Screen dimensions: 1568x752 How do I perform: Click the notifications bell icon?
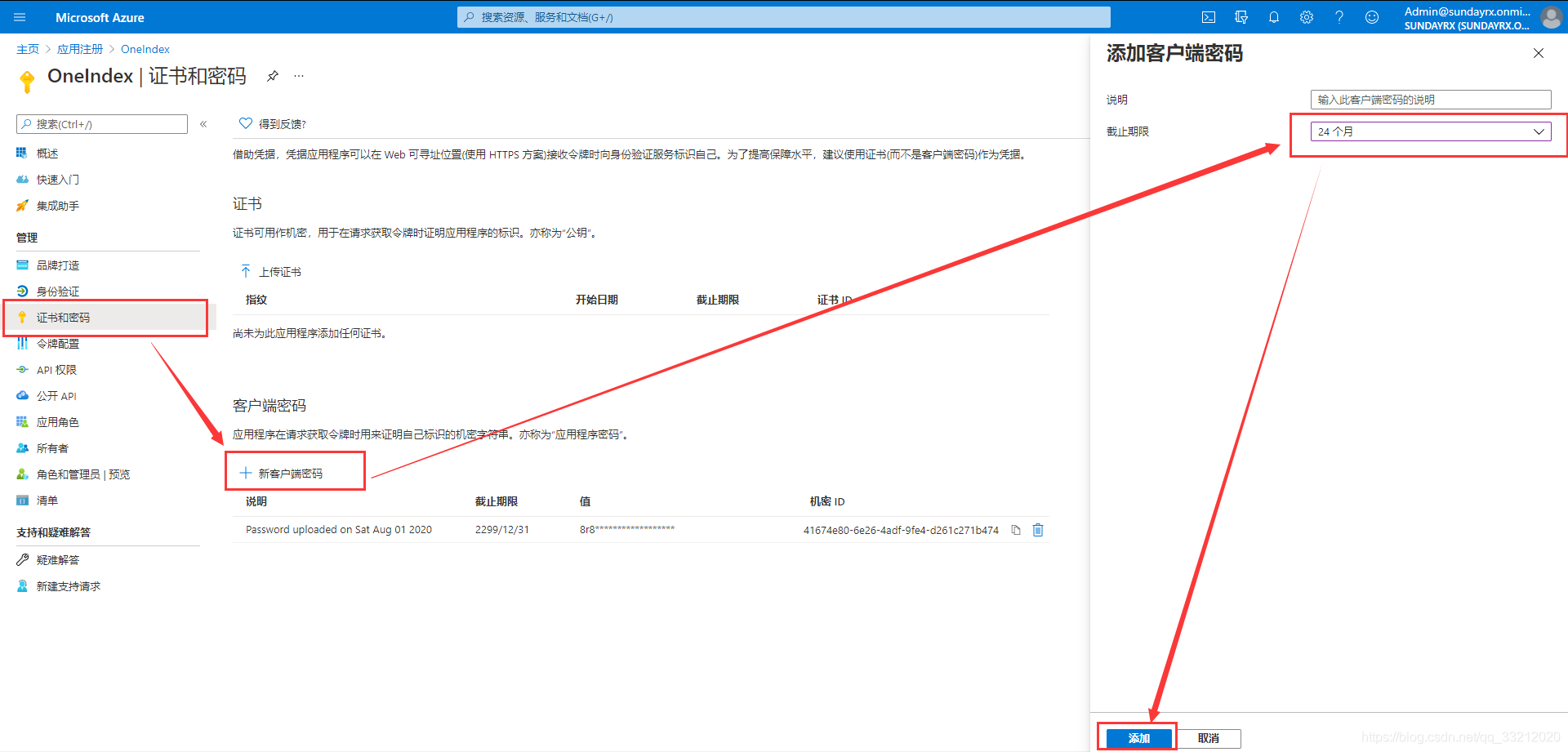pos(1274,17)
